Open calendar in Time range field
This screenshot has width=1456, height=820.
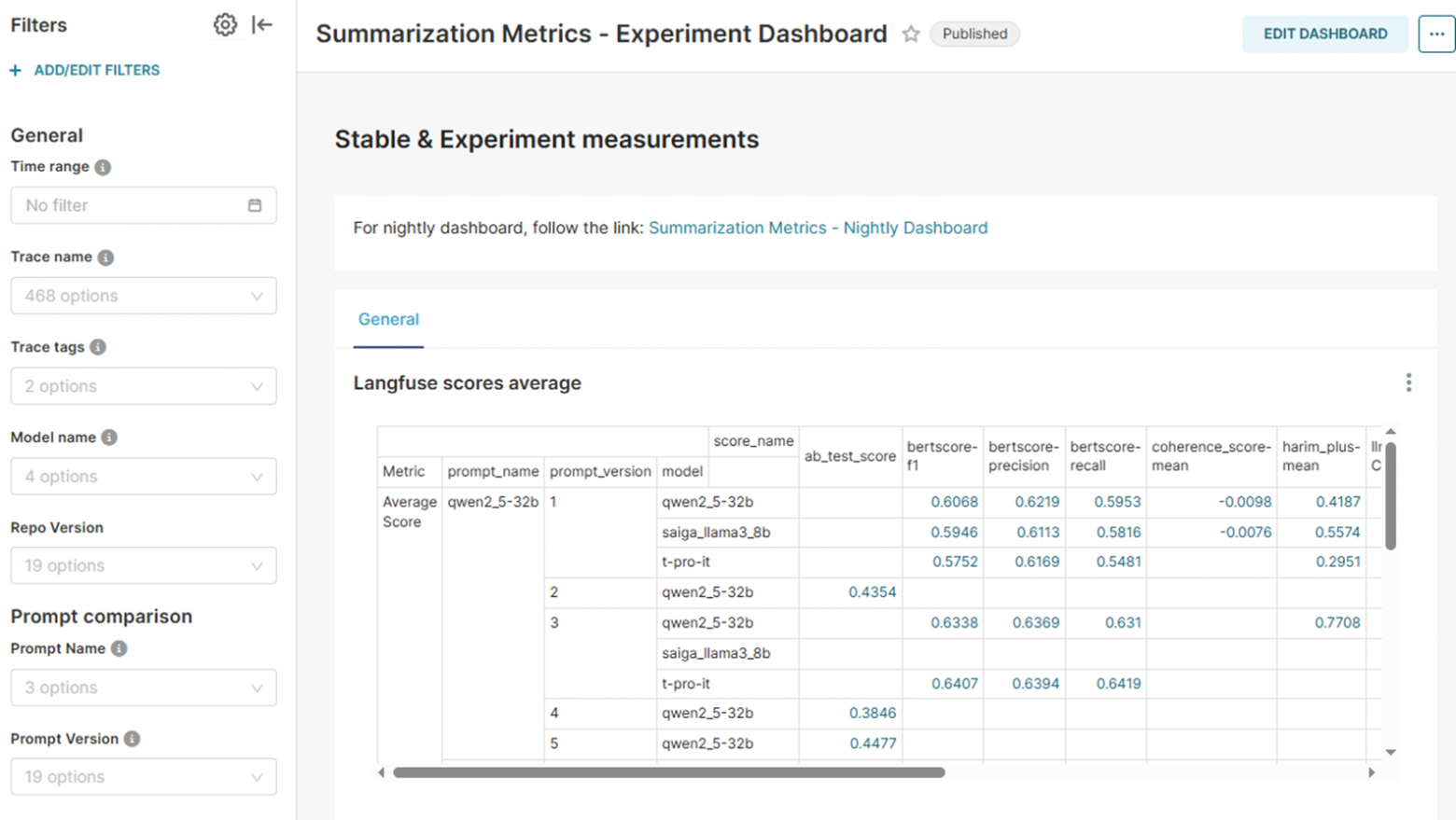pyautogui.click(x=255, y=205)
